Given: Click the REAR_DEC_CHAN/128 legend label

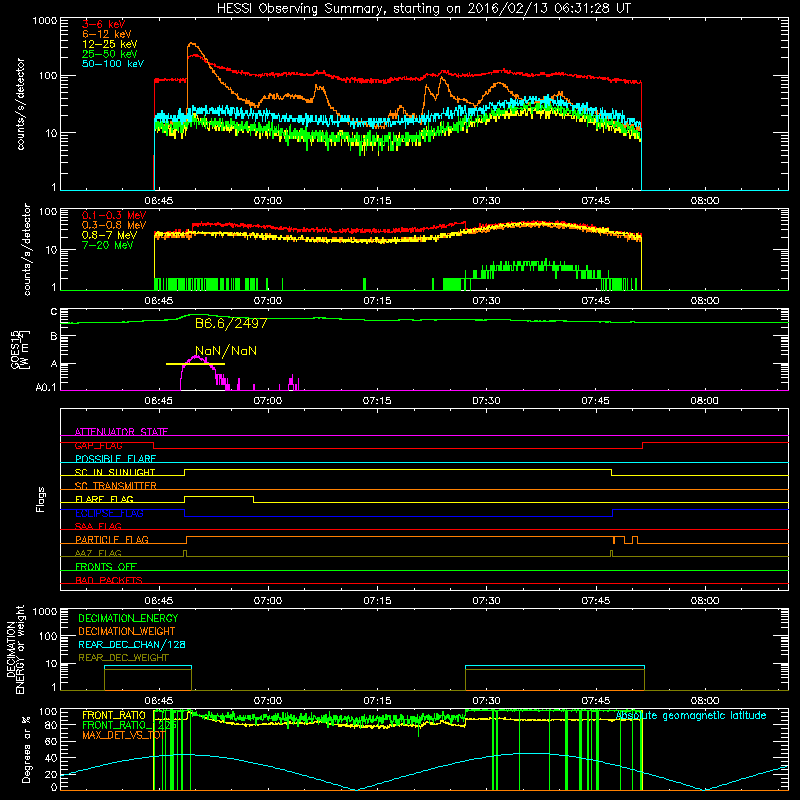Looking at the screenshot, I should (132, 645).
